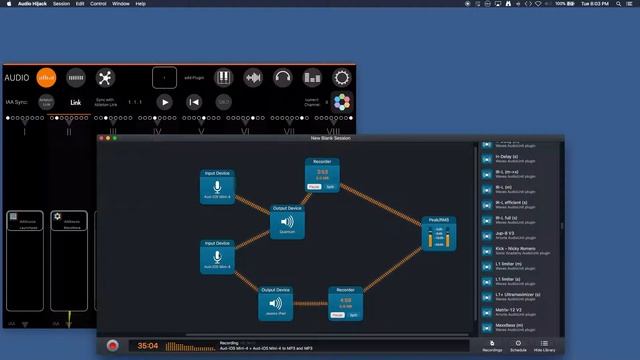Image resolution: width=640 pixels, height=360 pixels.
Task: Open the Session menu
Action: [61, 4]
